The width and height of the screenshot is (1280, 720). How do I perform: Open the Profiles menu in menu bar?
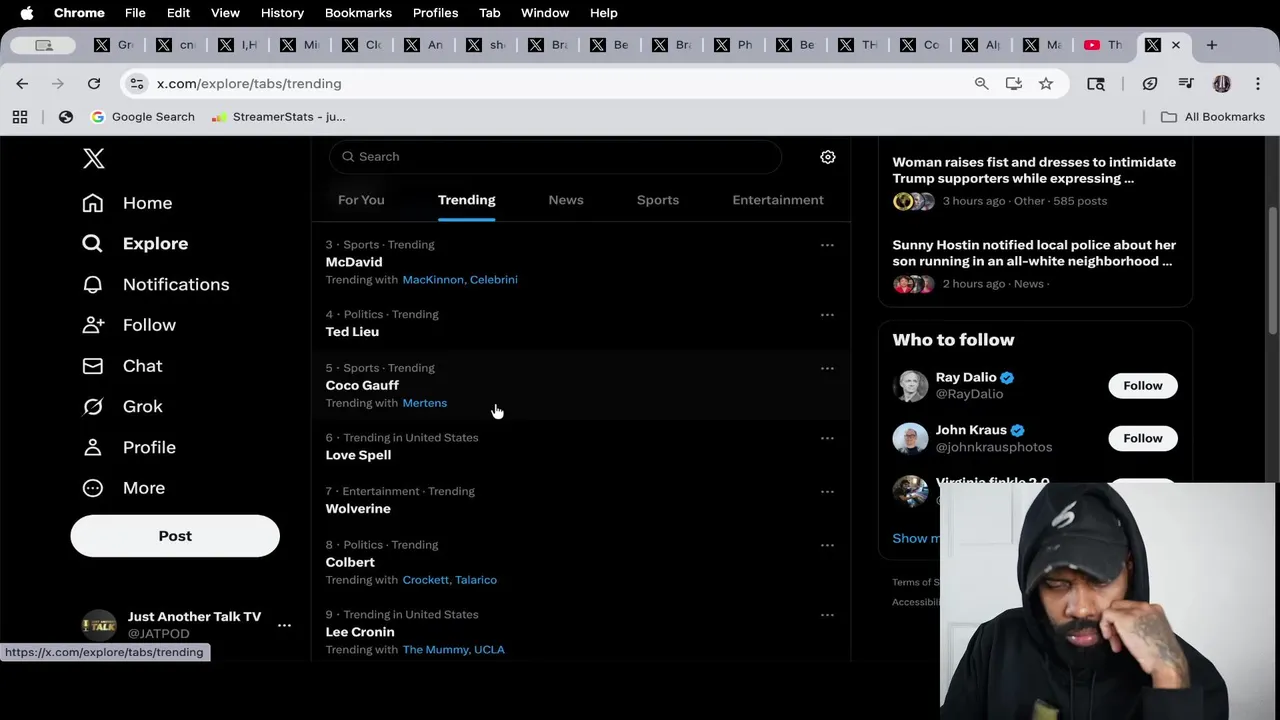435,13
